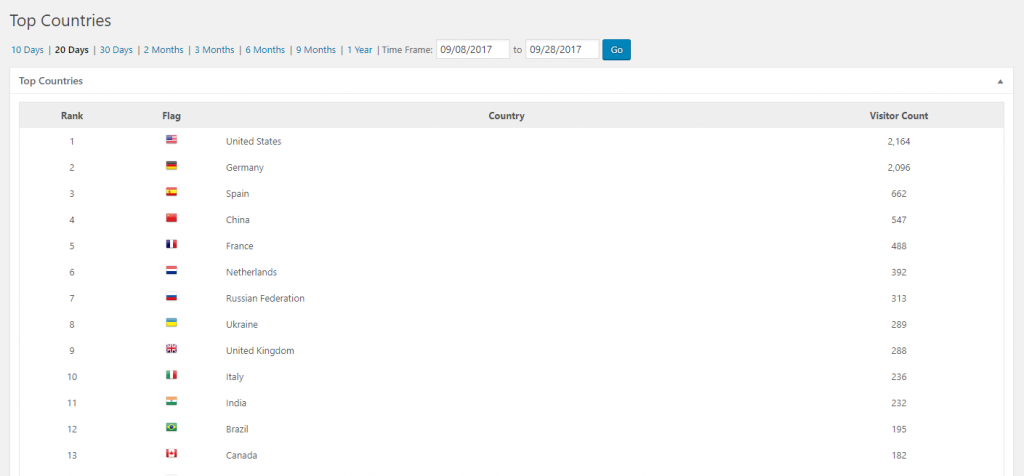The image size is (1024, 476).
Task: Click the visitor count 392
Action: (899, 272)
